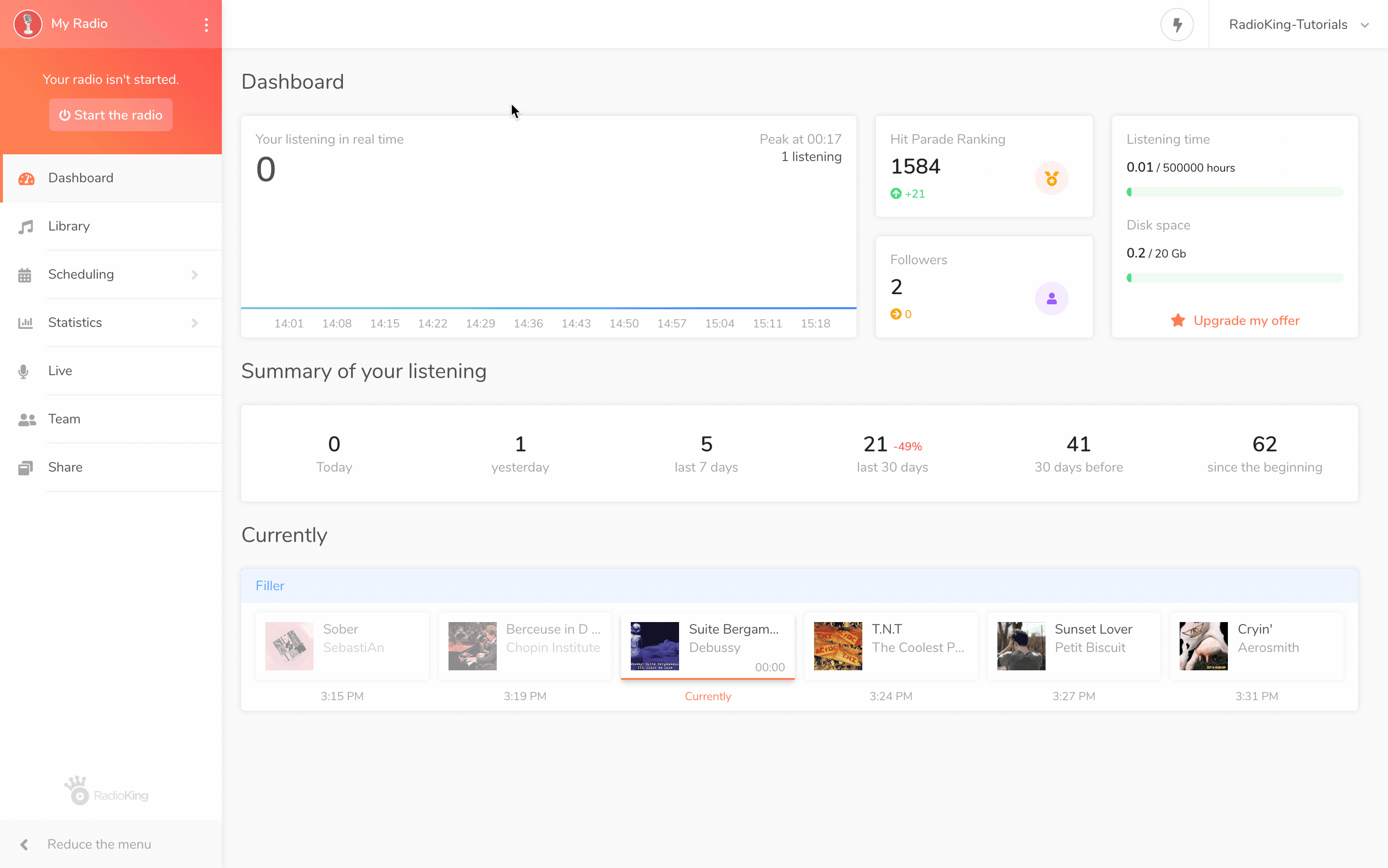
Task: Click the Upgrade star icon
Action: (1178, 320)
